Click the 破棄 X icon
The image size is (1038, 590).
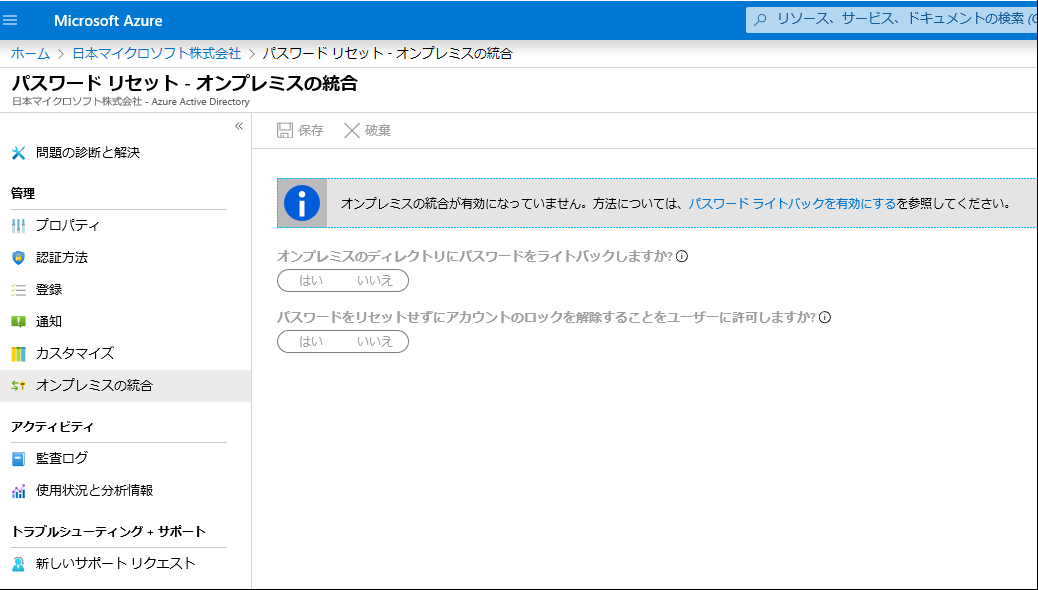click(x=352, y=130)
